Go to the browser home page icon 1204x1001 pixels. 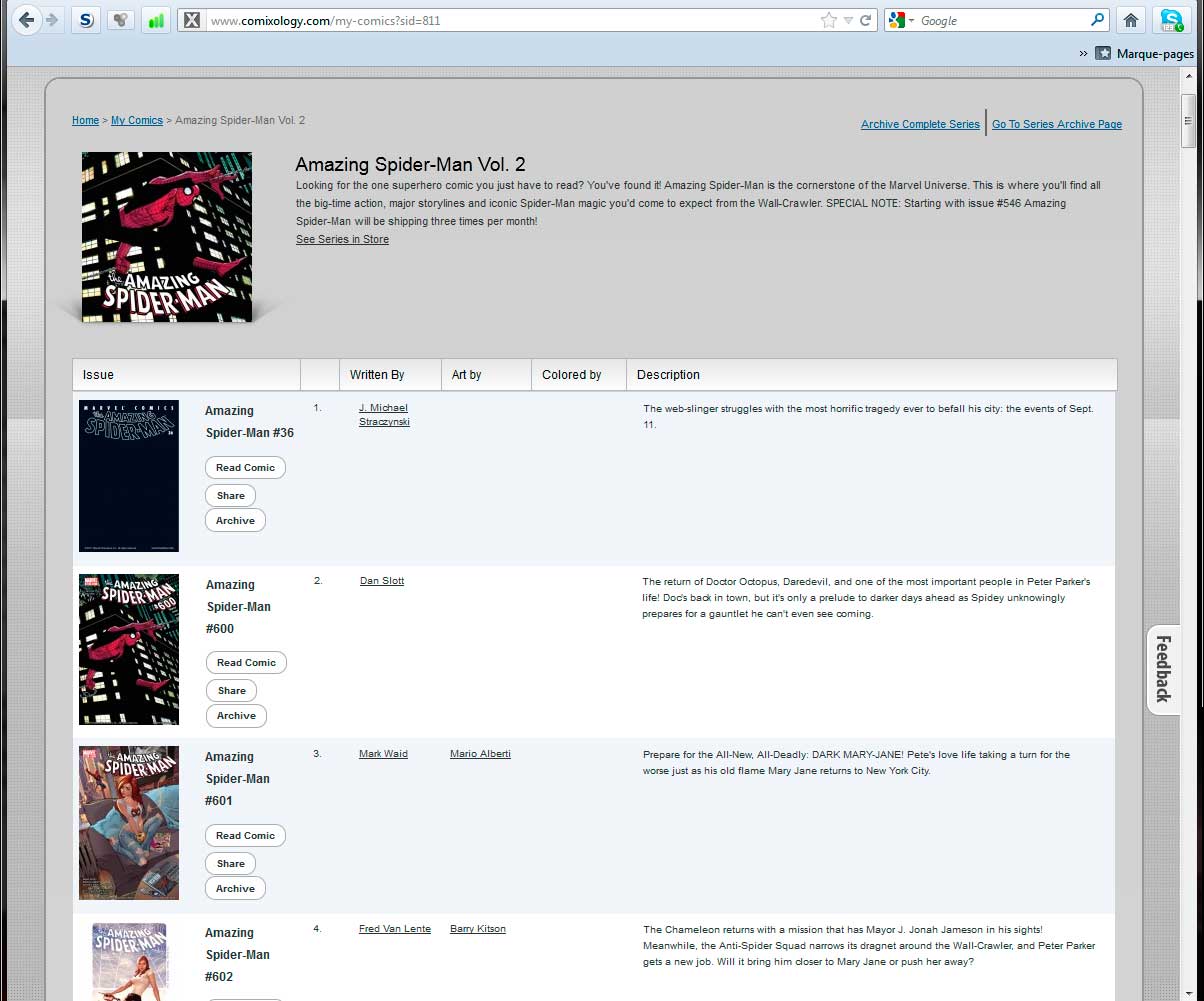point(1131,20)
